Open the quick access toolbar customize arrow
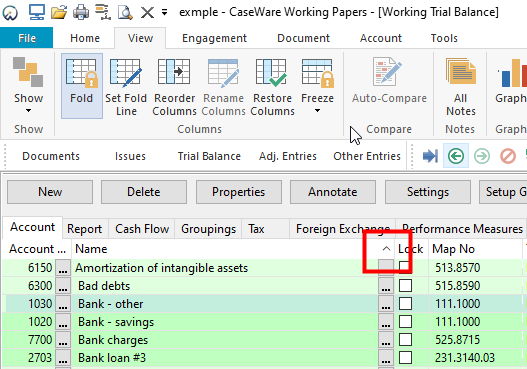527x369 pixels. click(x=164, y=13)
